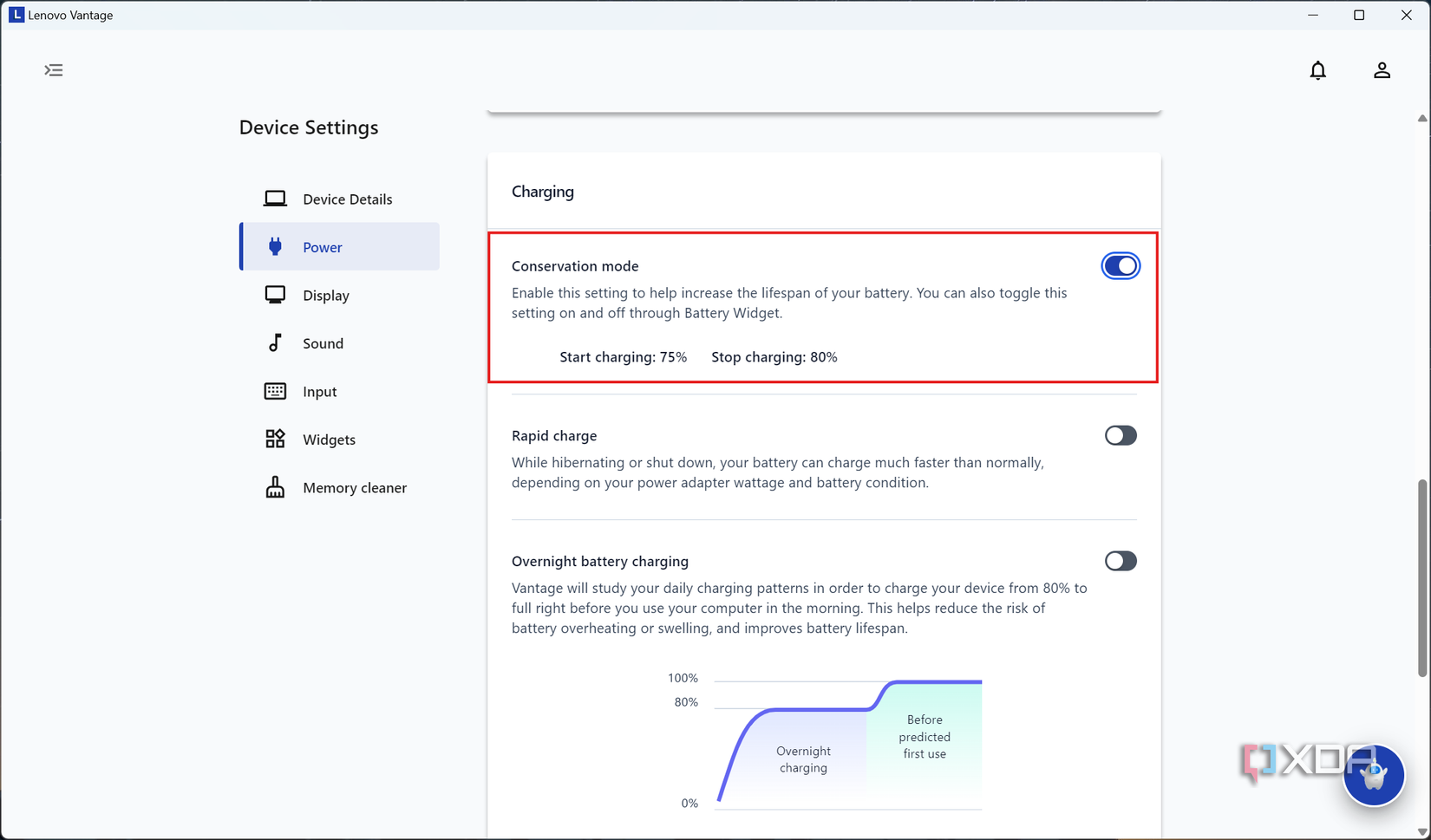Select Display in the Device Settings menu
1431x840 pixels.
pyautogui.click(x=327, y=295)
